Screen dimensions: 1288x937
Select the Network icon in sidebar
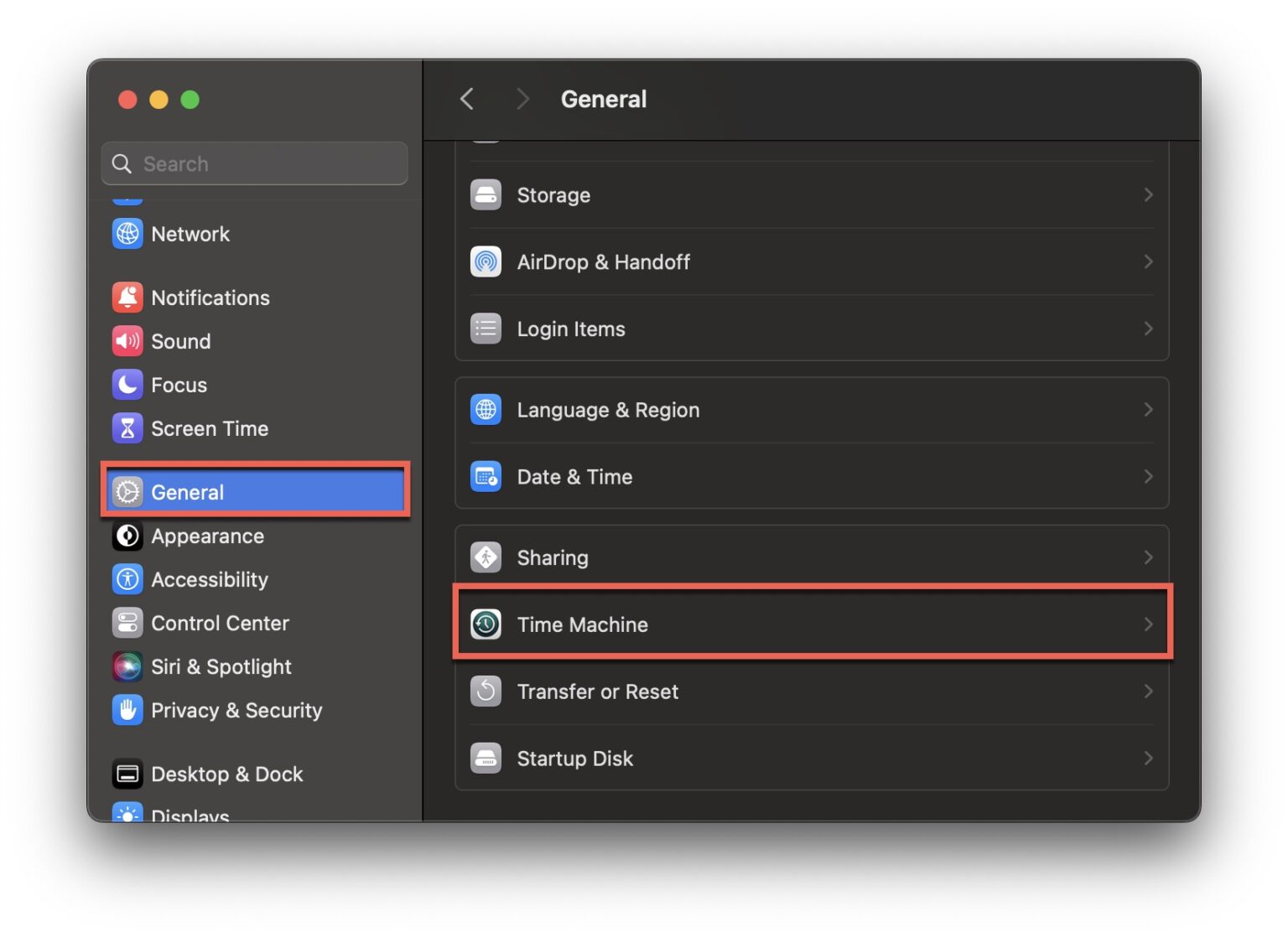pyautogui.click(x=127, y=234)
